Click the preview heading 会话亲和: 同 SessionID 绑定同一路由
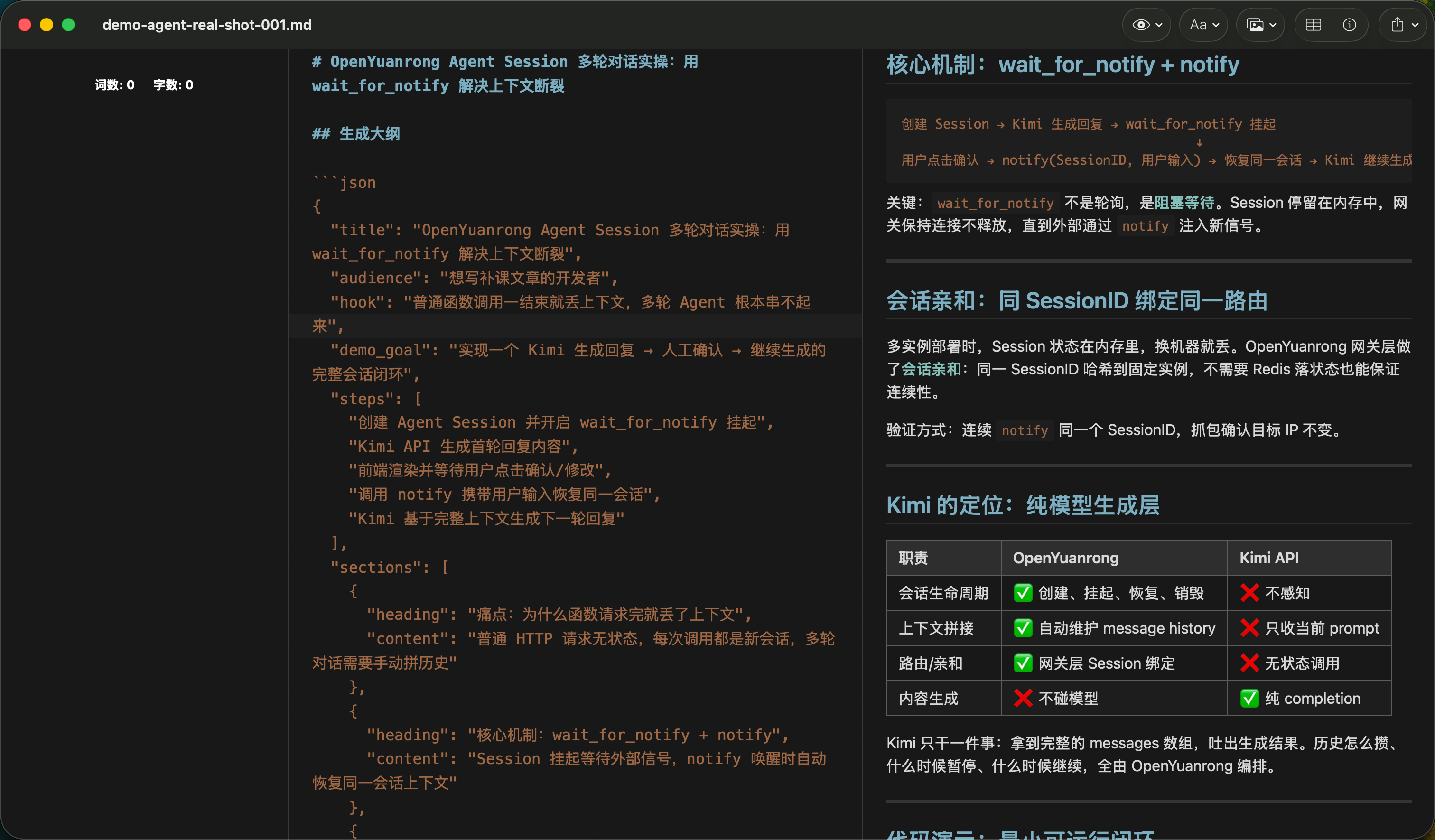The height and width of the screenshot is (840, 1435). coord(1077,301)
